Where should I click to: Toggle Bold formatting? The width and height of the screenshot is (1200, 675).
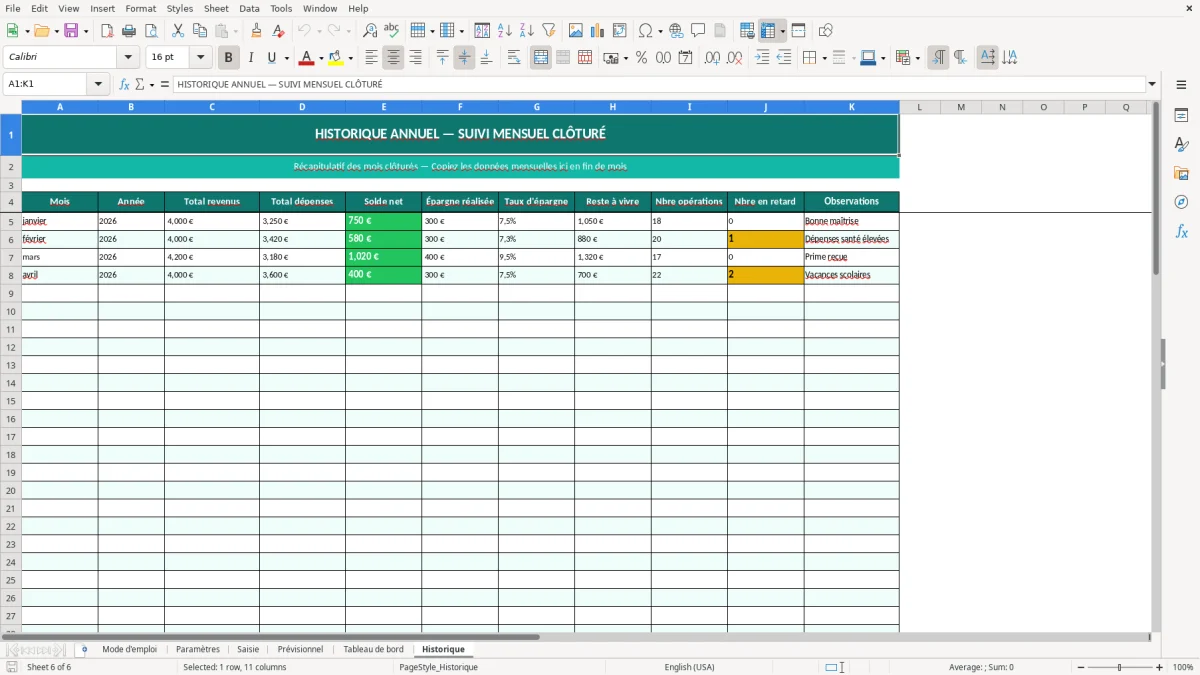229,58
